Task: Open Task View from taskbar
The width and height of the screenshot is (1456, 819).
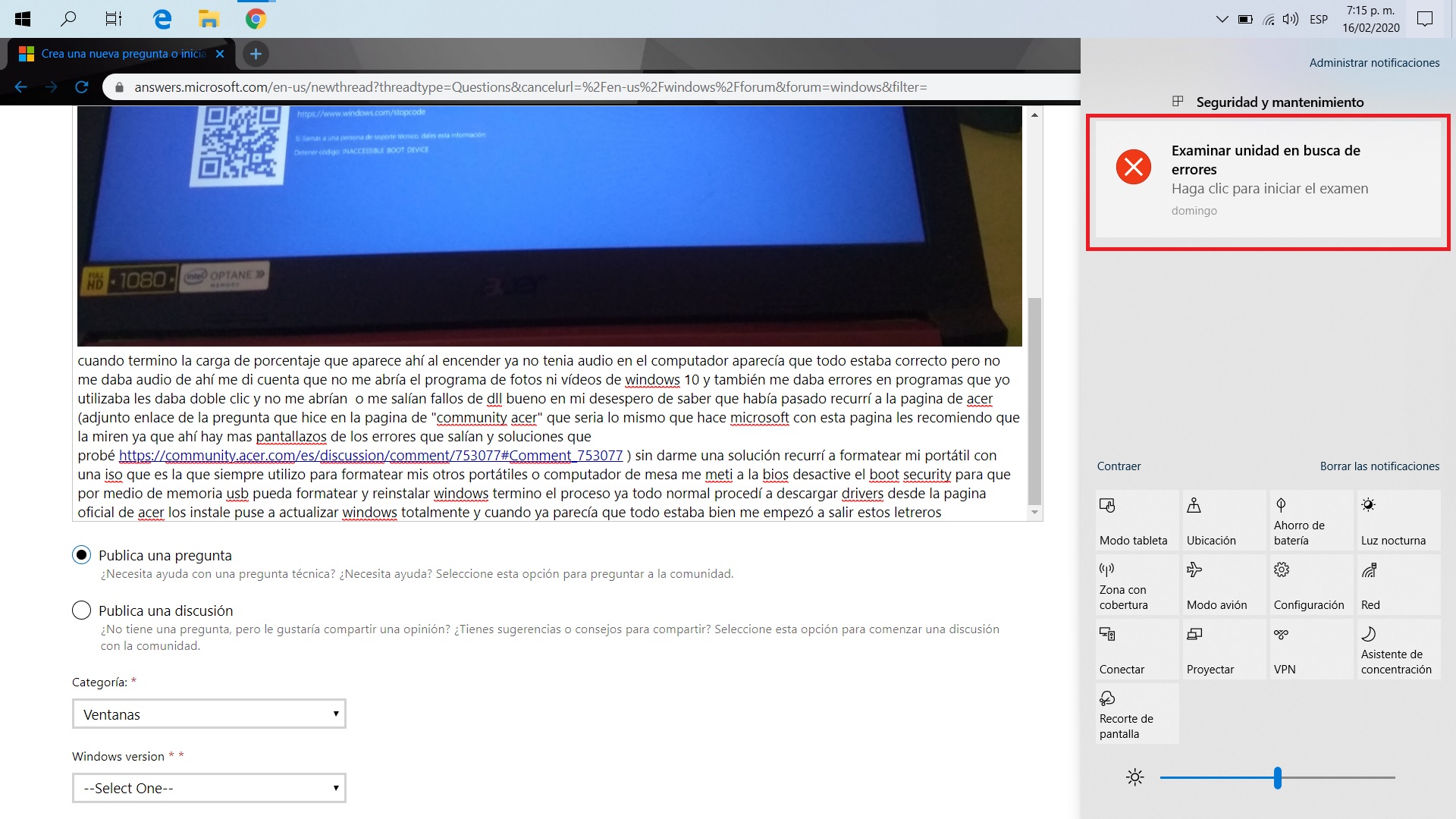Action: coord(114,19)
